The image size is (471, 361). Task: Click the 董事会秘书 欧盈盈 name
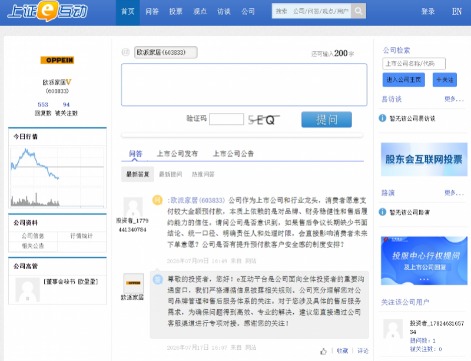click(x=71, y=282)
